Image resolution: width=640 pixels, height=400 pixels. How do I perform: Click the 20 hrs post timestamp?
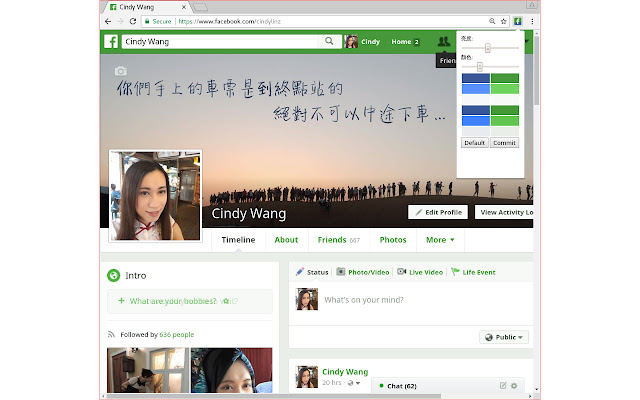[x=331, y=383]
